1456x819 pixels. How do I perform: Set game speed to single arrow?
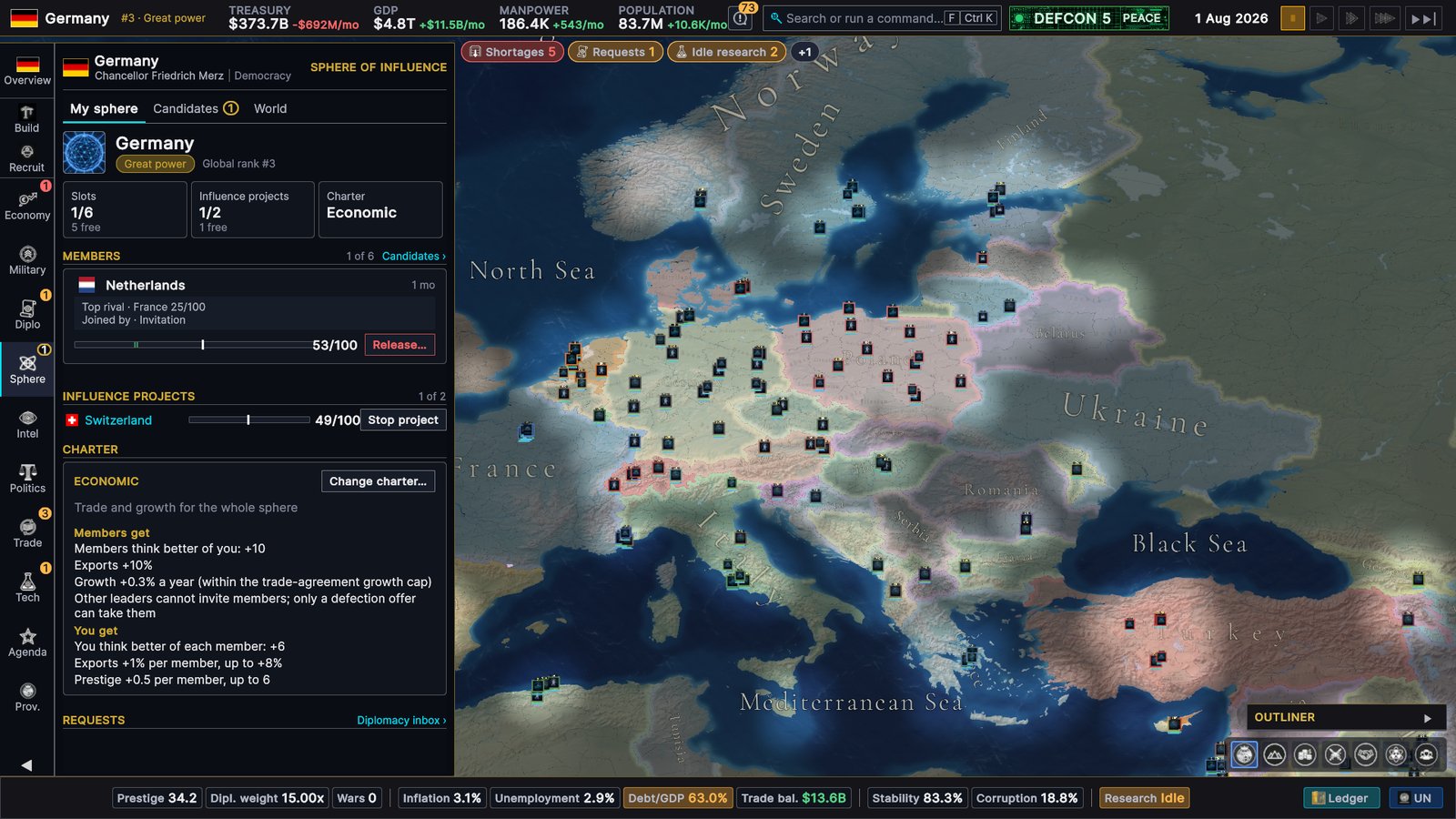pyautogui.click(x=1322, y=18)
